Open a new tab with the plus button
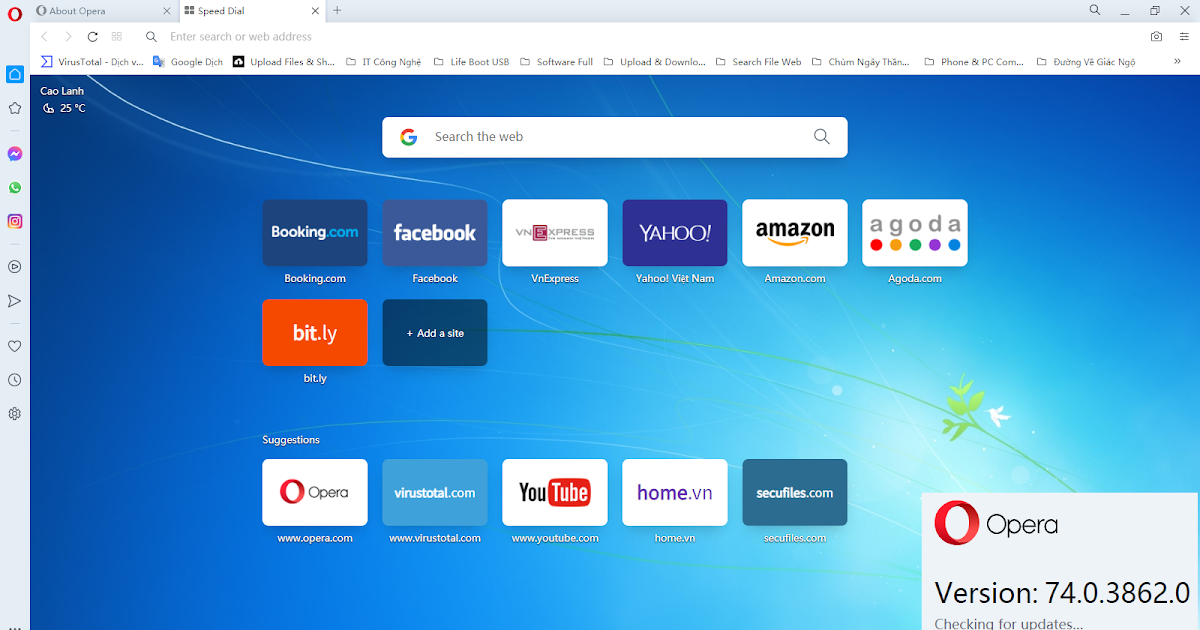This screenshot has width=1200, height=630. click(337, 10)
